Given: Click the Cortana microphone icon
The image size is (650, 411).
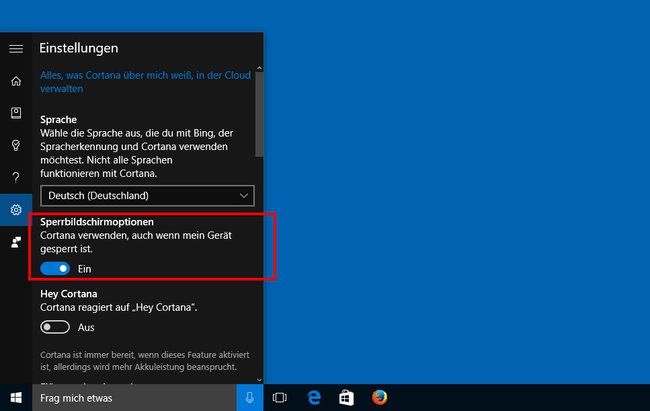Looking at the screenshot, I should pos(250,398).
